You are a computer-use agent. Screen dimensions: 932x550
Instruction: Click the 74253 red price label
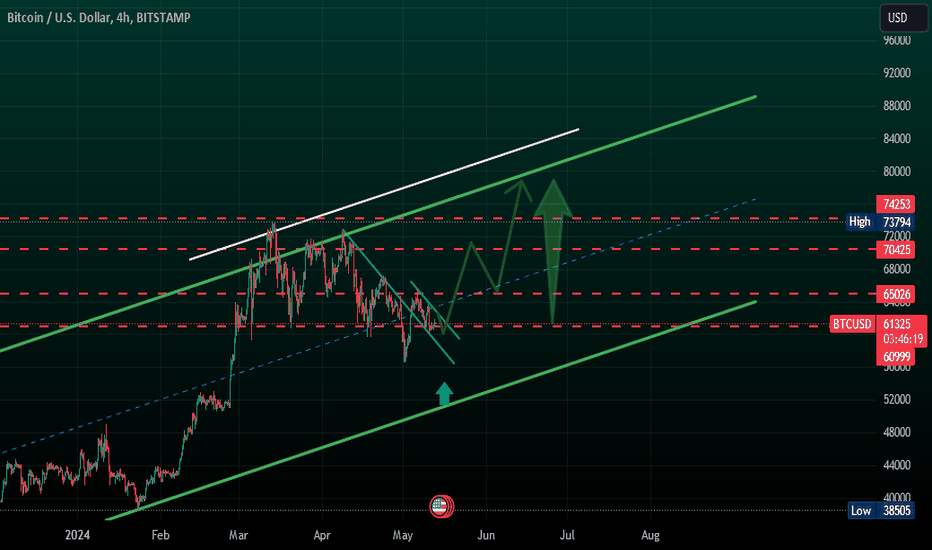896,204
